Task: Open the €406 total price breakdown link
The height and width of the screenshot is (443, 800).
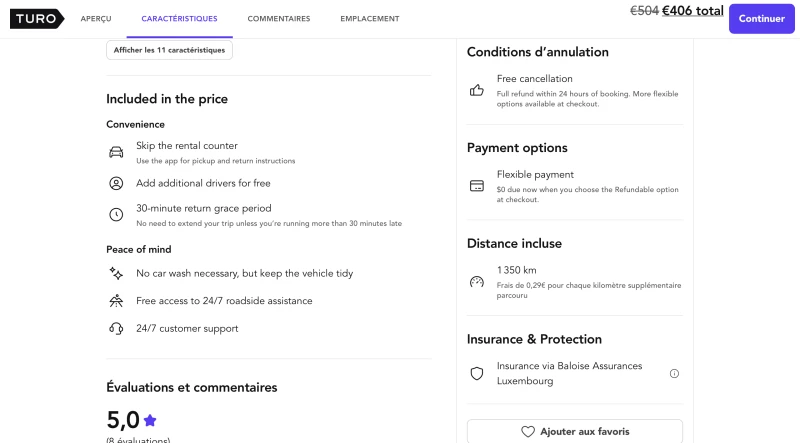Action: coord(692,11)
